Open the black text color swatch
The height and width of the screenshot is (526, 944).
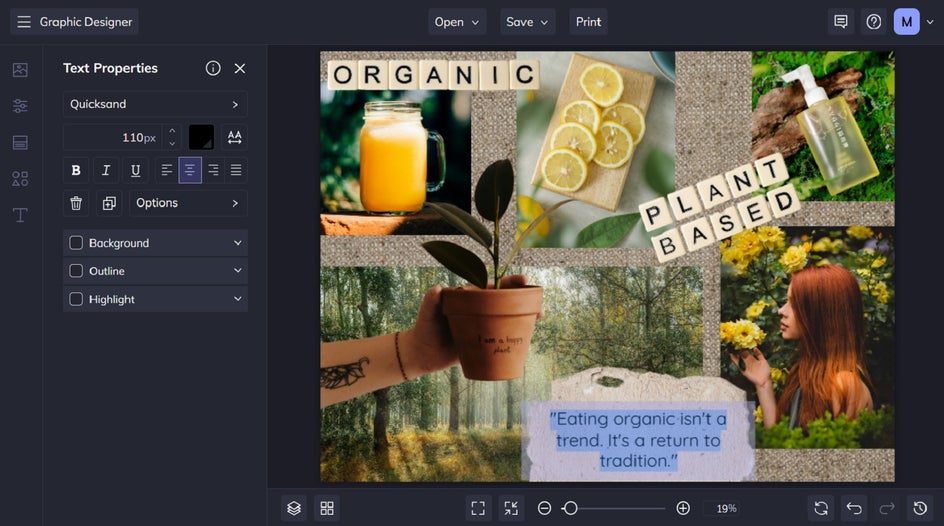pos(201,137)
